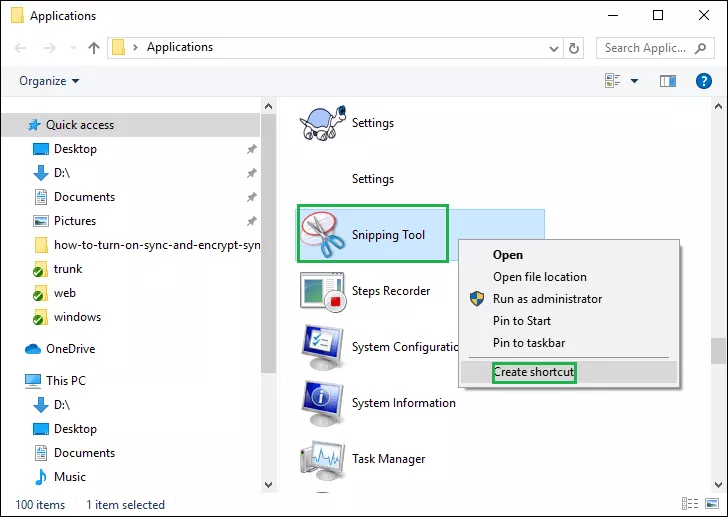728x517 pixels.
Task: Choose Open from the context menu
Action: click(x=569, y=255)
